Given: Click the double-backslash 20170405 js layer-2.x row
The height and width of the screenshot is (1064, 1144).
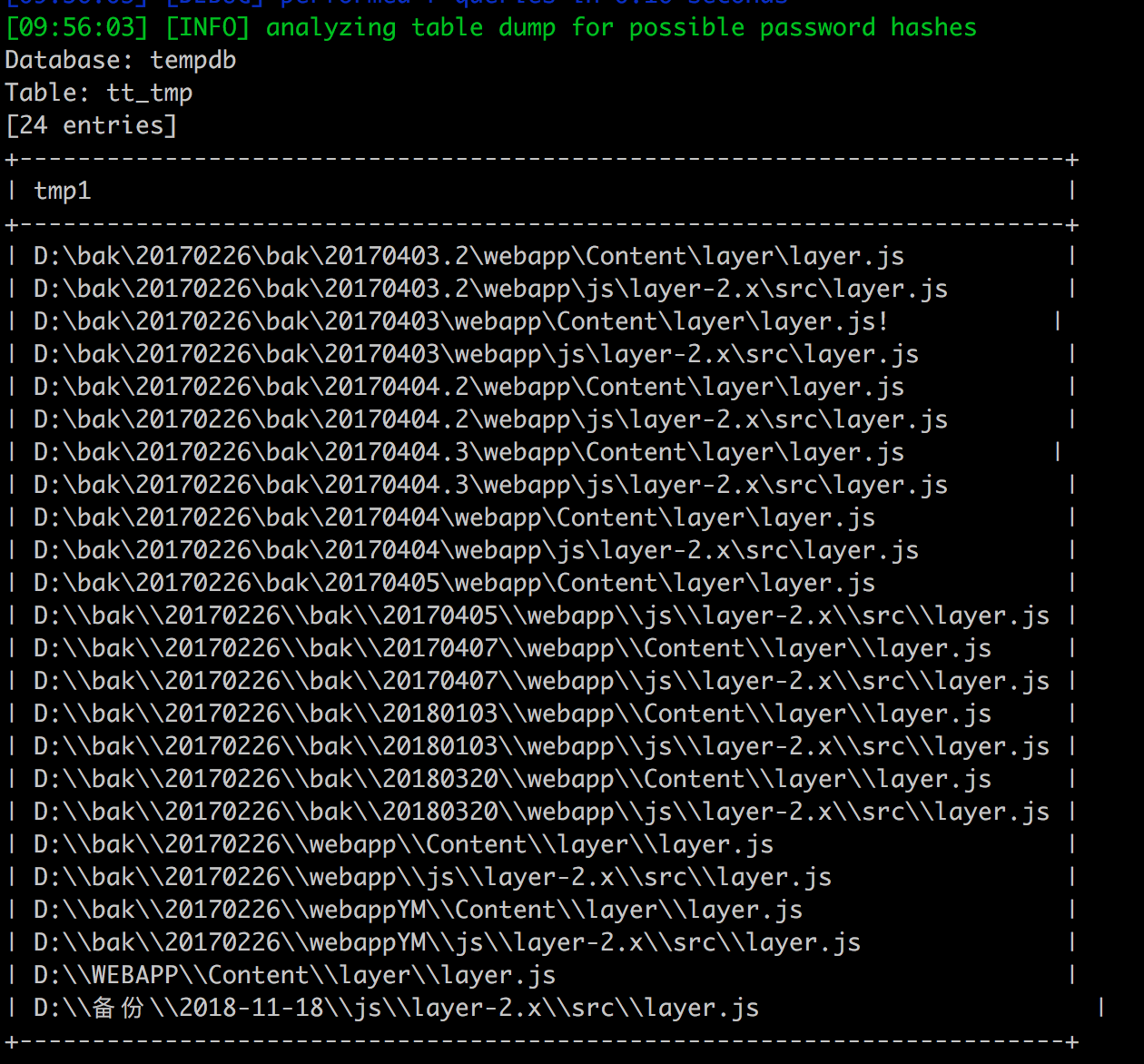Looking at the screenshot, I should click(541, 616).
